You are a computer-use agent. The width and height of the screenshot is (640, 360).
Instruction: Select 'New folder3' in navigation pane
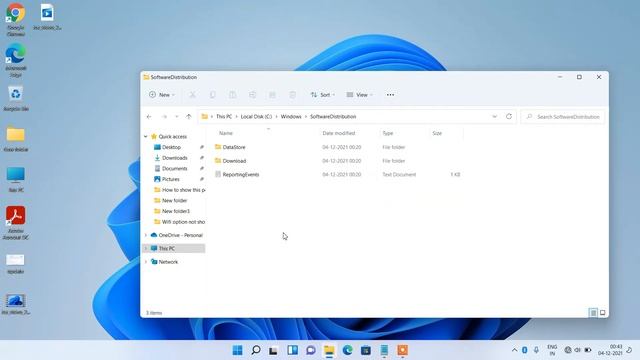point(176,211)
